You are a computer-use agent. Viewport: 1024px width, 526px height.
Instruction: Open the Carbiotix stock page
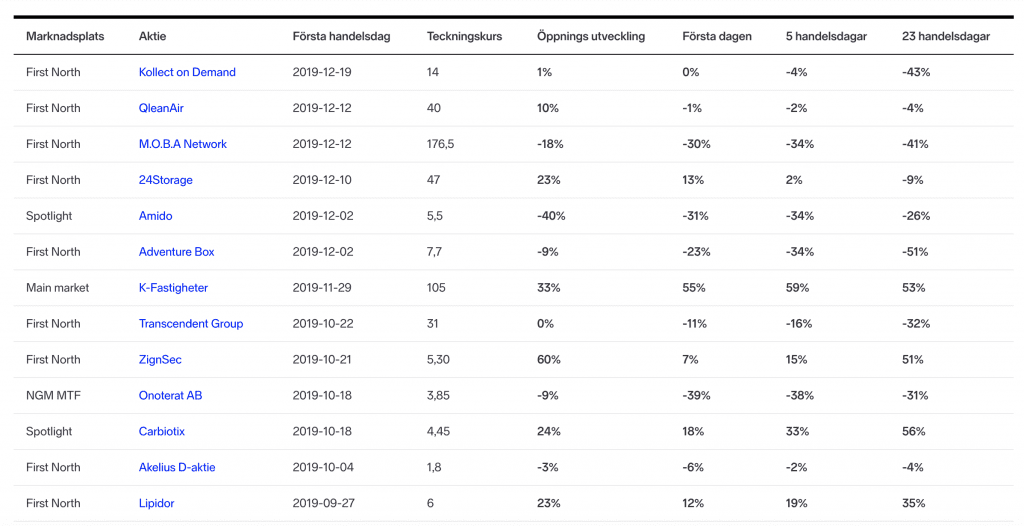coord(161,432)
